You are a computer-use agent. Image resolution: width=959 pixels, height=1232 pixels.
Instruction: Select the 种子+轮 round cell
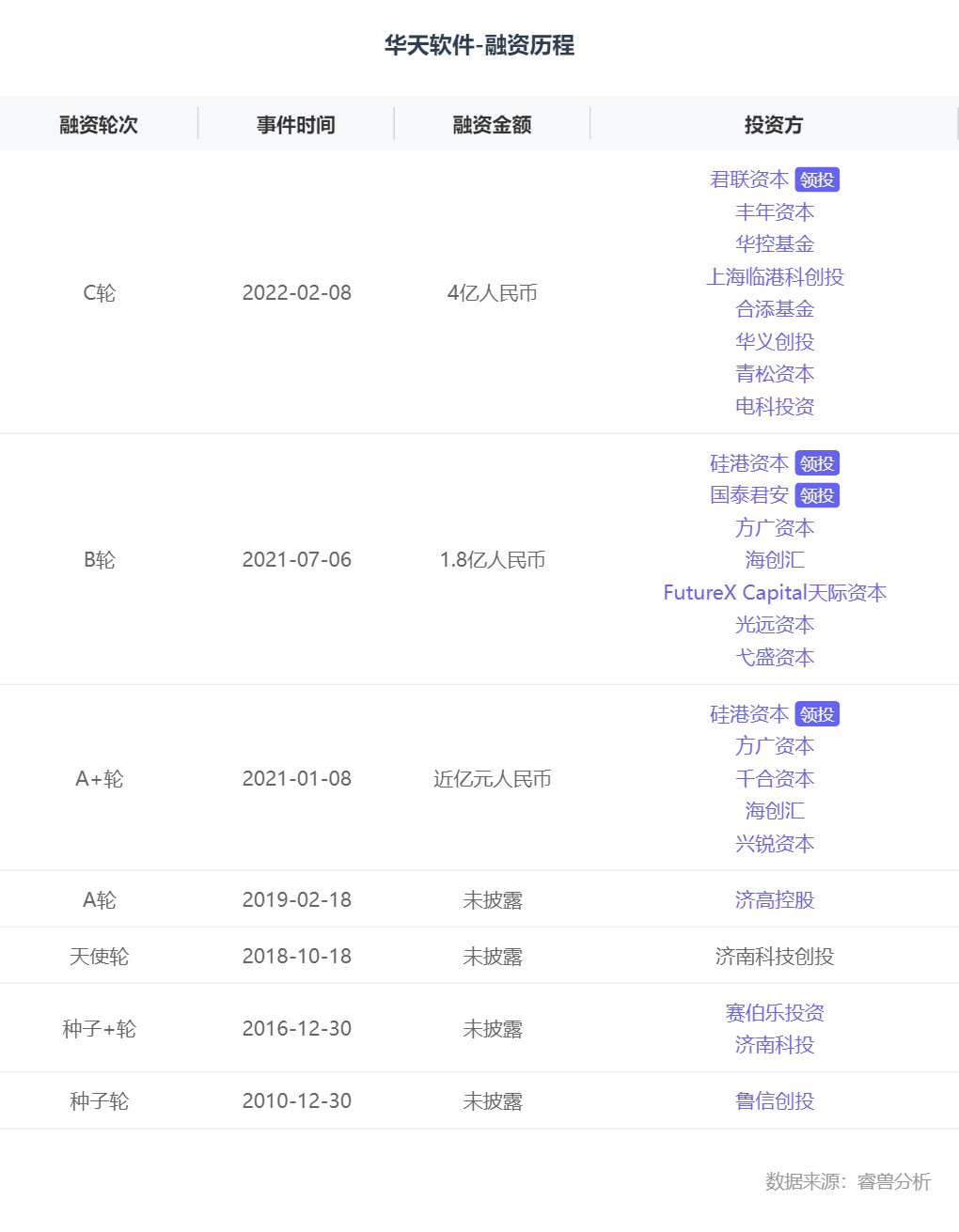coord(100,1029)
